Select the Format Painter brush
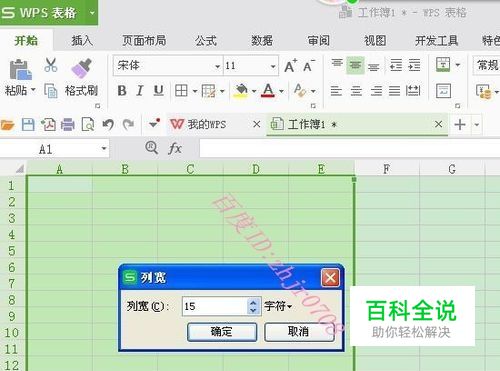Screen dimensions: 500x371 click(82, 68)
